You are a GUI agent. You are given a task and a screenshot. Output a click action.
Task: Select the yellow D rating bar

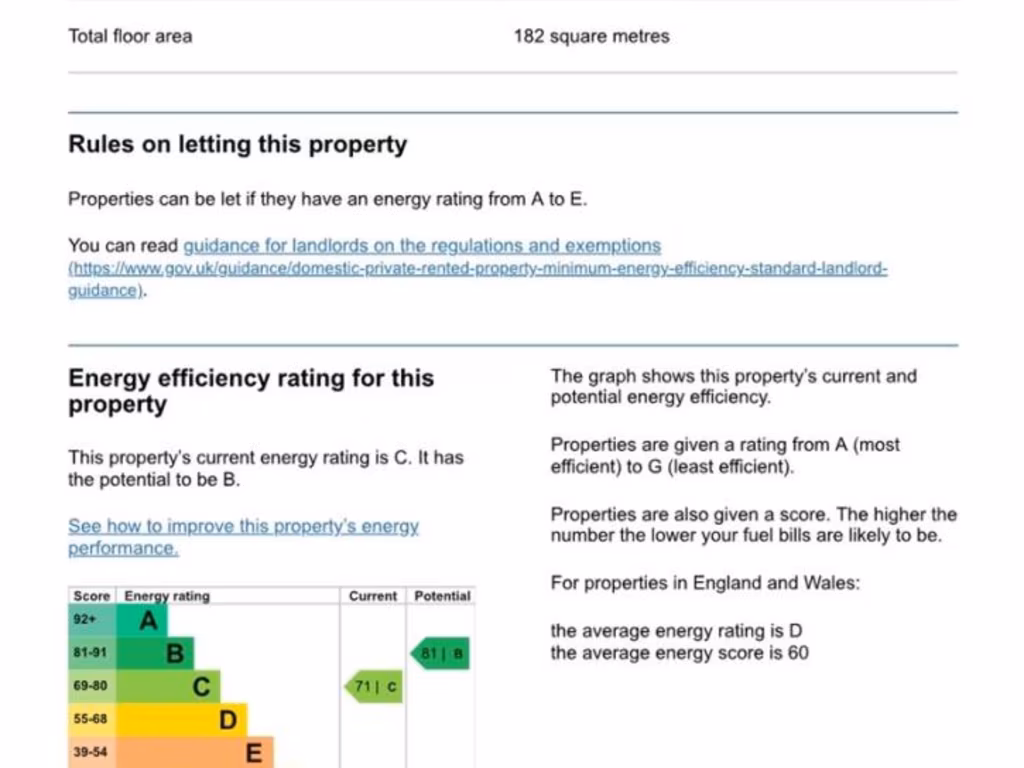[x=182, y=720]
